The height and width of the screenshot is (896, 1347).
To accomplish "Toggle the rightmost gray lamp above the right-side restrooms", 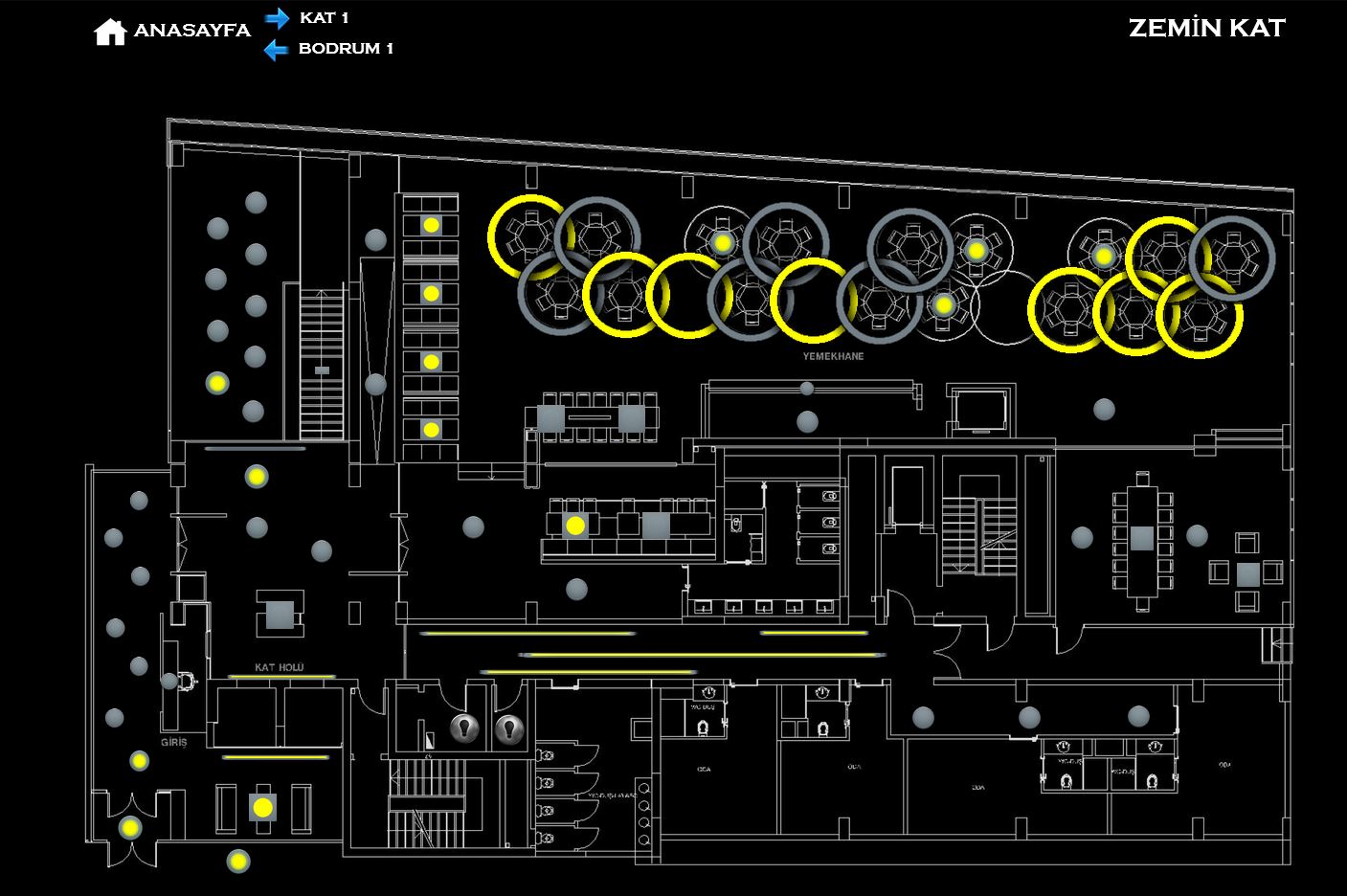I will [1138, 715].
